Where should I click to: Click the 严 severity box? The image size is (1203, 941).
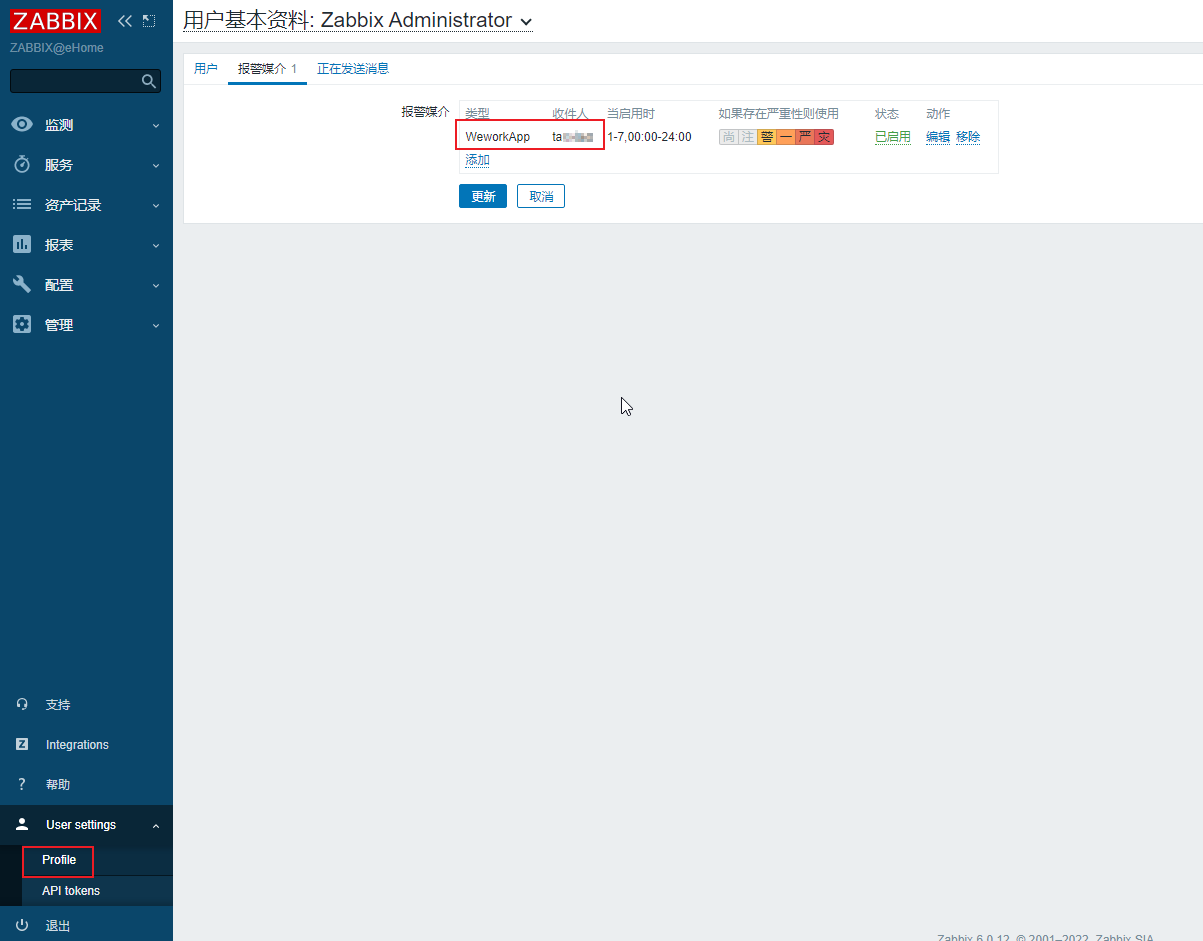[x=805, y=137]
